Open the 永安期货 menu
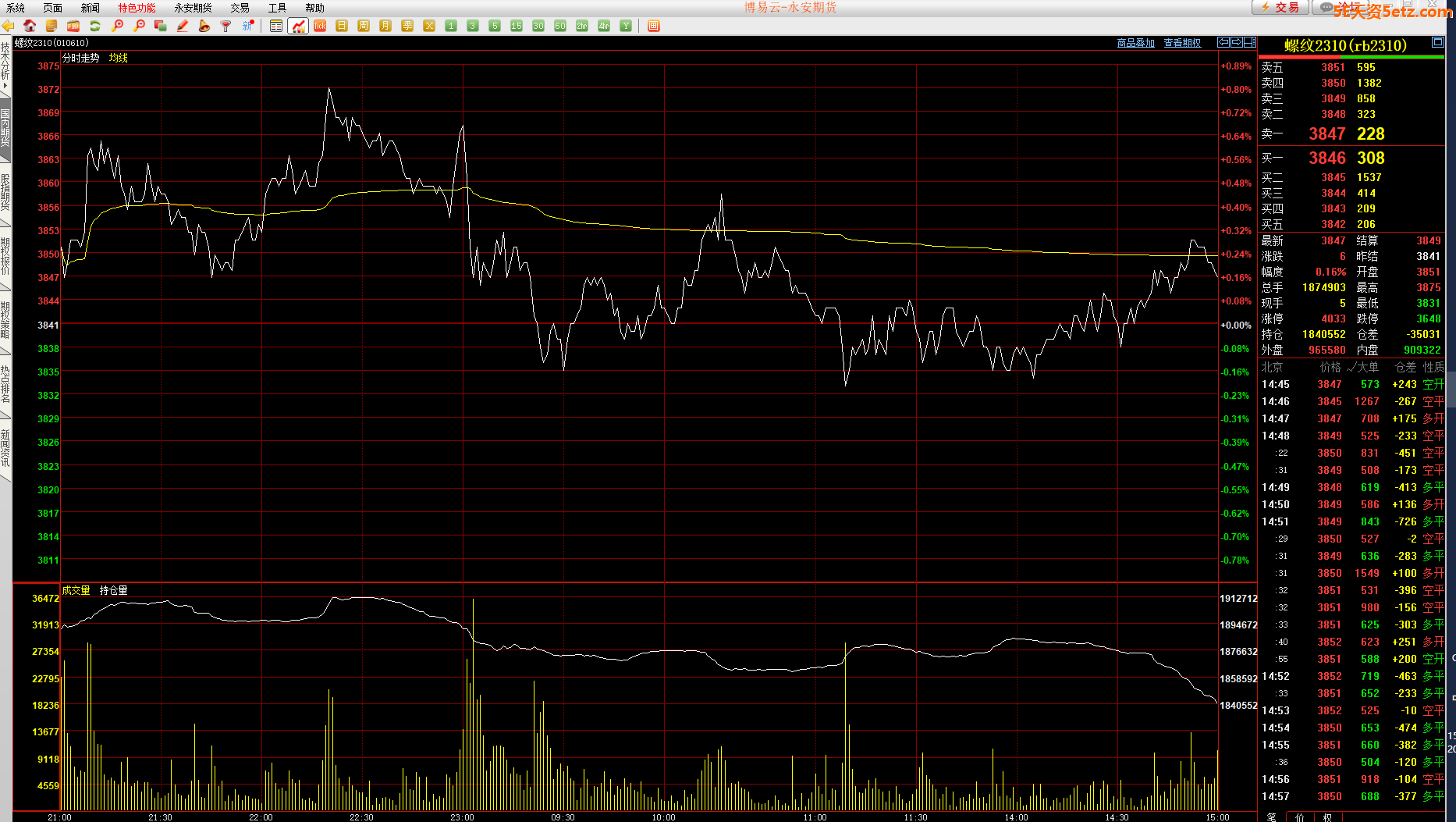This screenshot has width=1456, height=822. (194, 8)
